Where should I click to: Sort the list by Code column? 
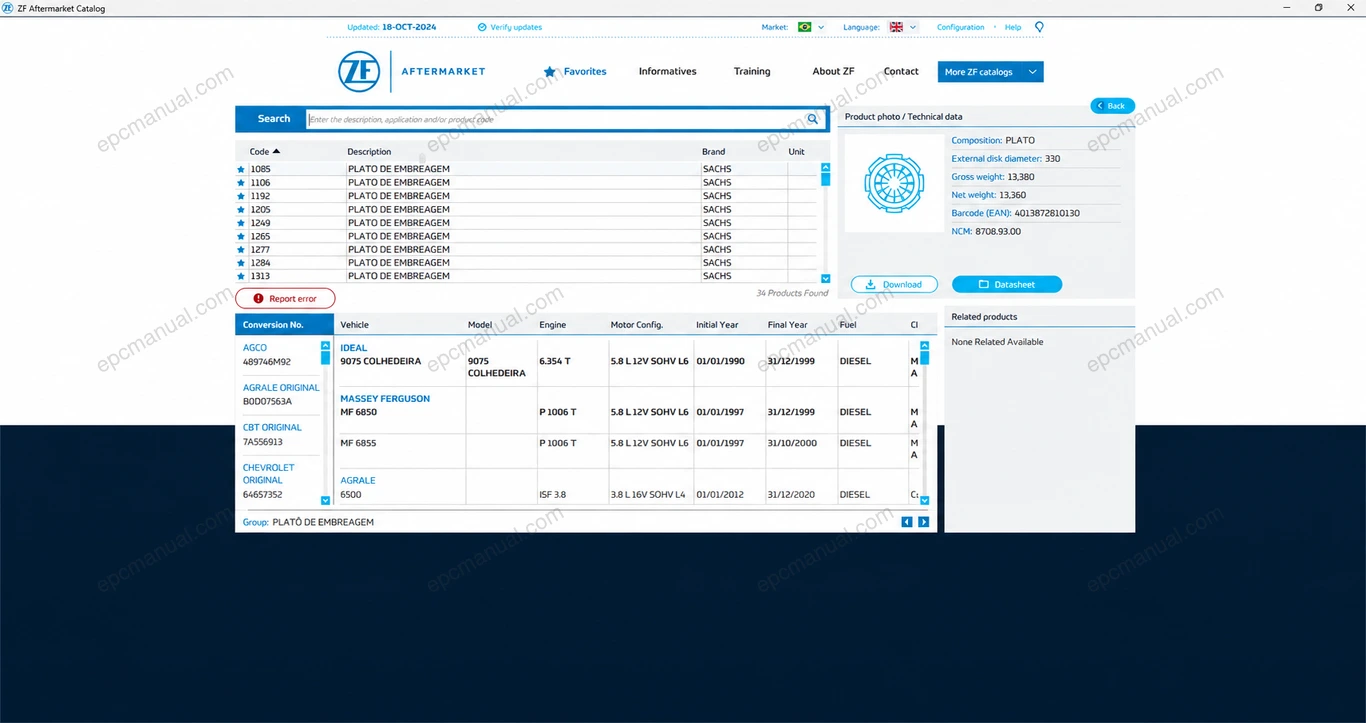click(265, 152)
